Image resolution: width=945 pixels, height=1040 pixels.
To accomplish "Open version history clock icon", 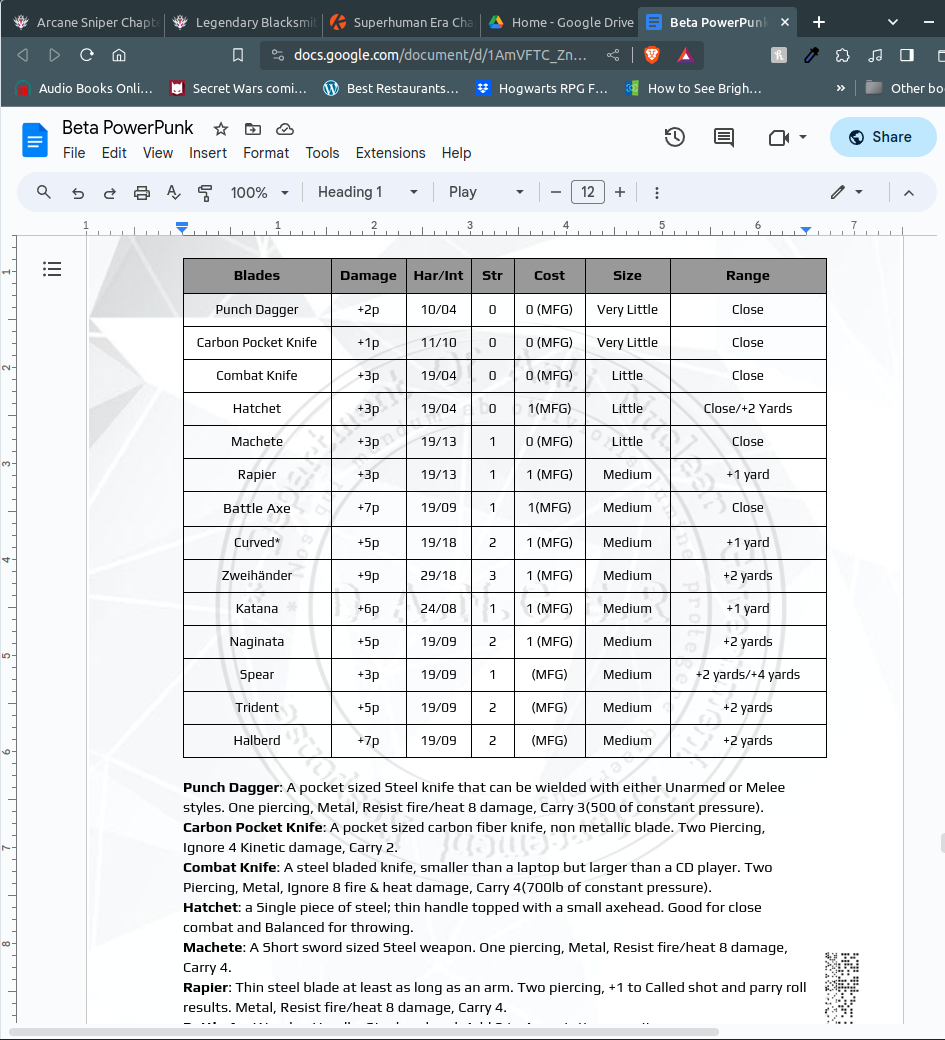I will (674, 137).
